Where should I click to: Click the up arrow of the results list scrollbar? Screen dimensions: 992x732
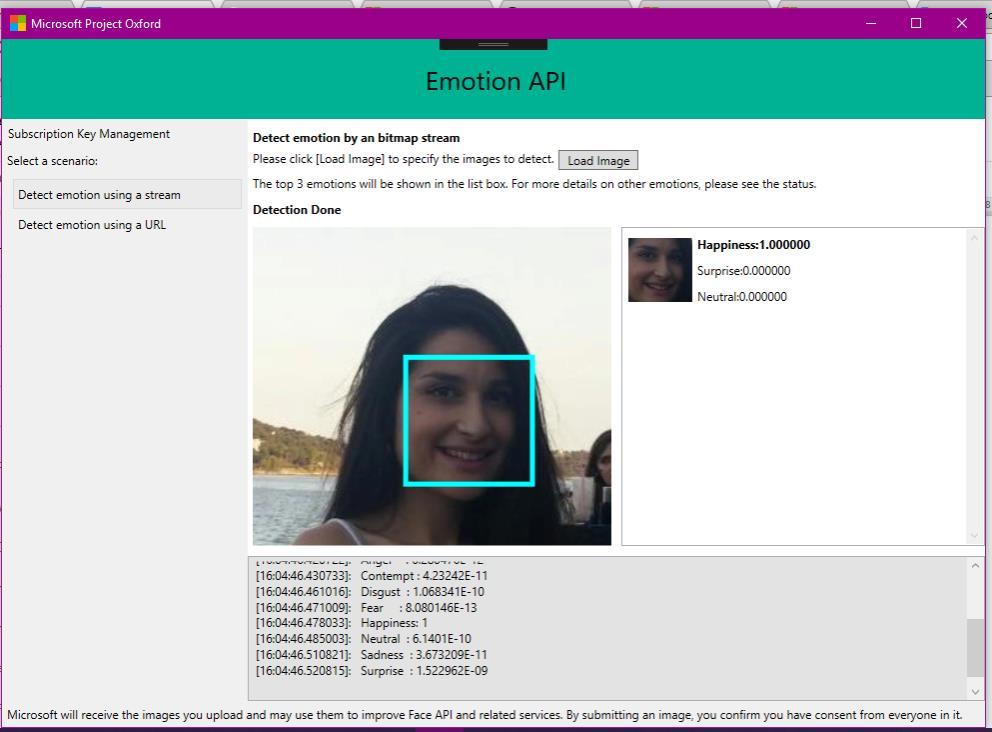tap(974, 238)
